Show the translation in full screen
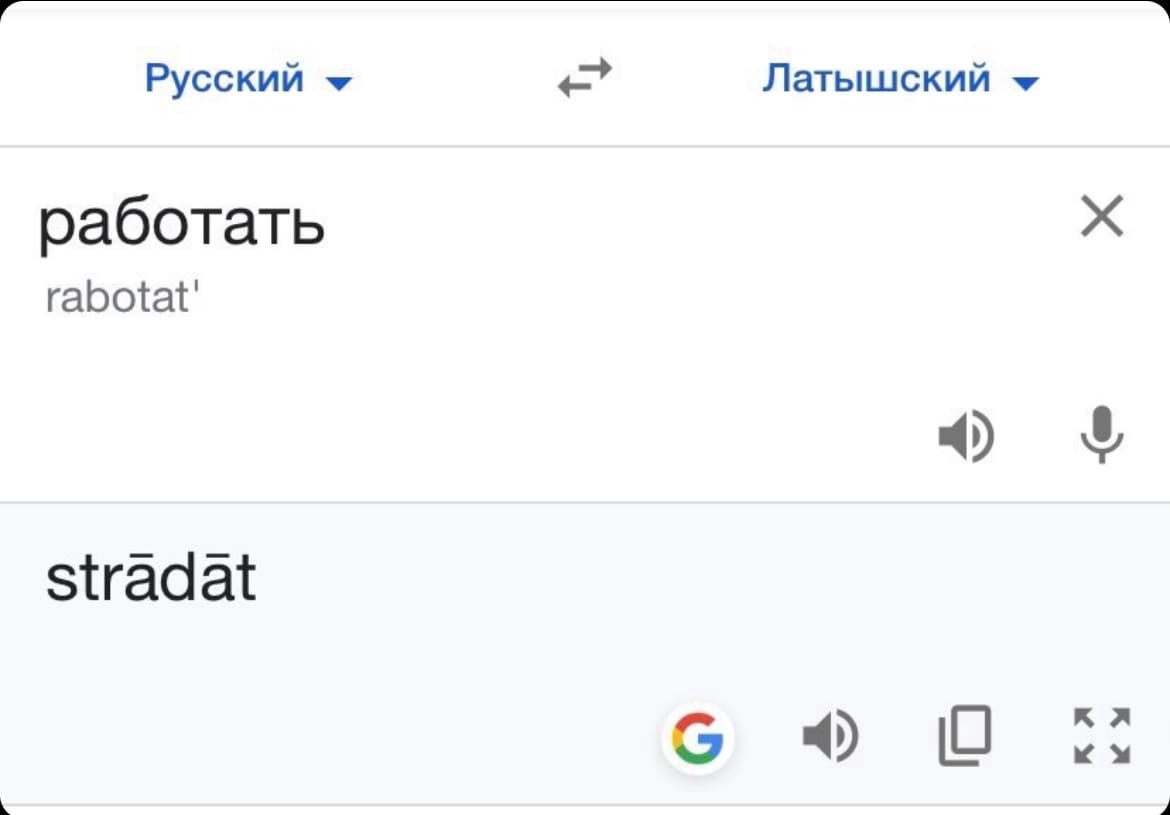This screenshot has width=1170, height=815. pos(1102,737)
